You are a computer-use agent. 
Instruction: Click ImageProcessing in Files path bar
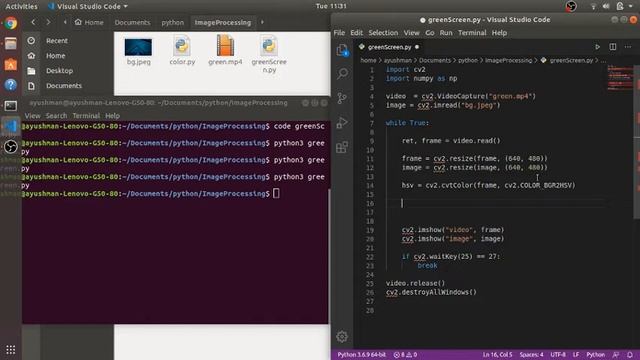click(x=223, y=22)
